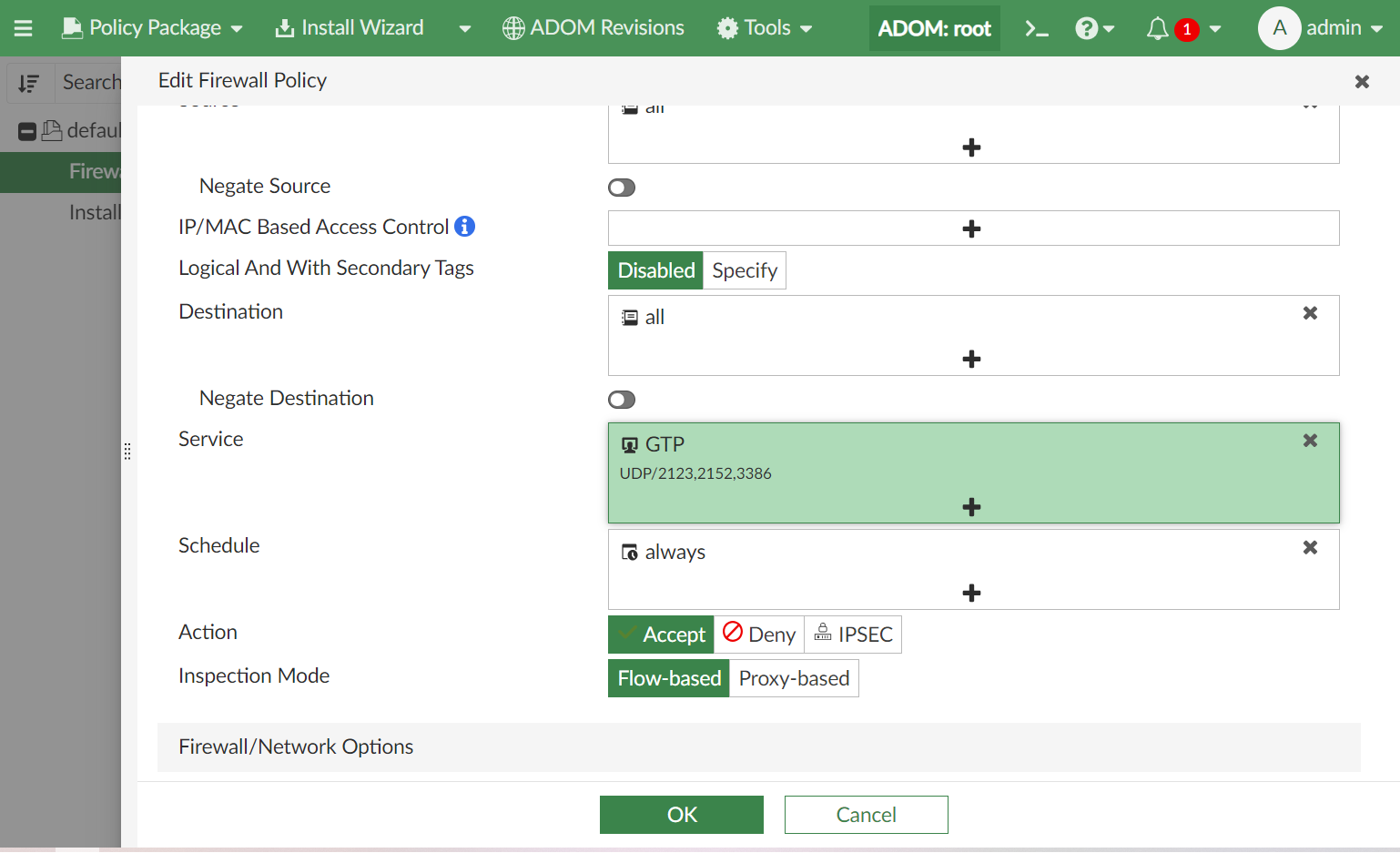Open the Install Wizard menu item
Screen dimensions: 1400x853
[x=350, y=28]
